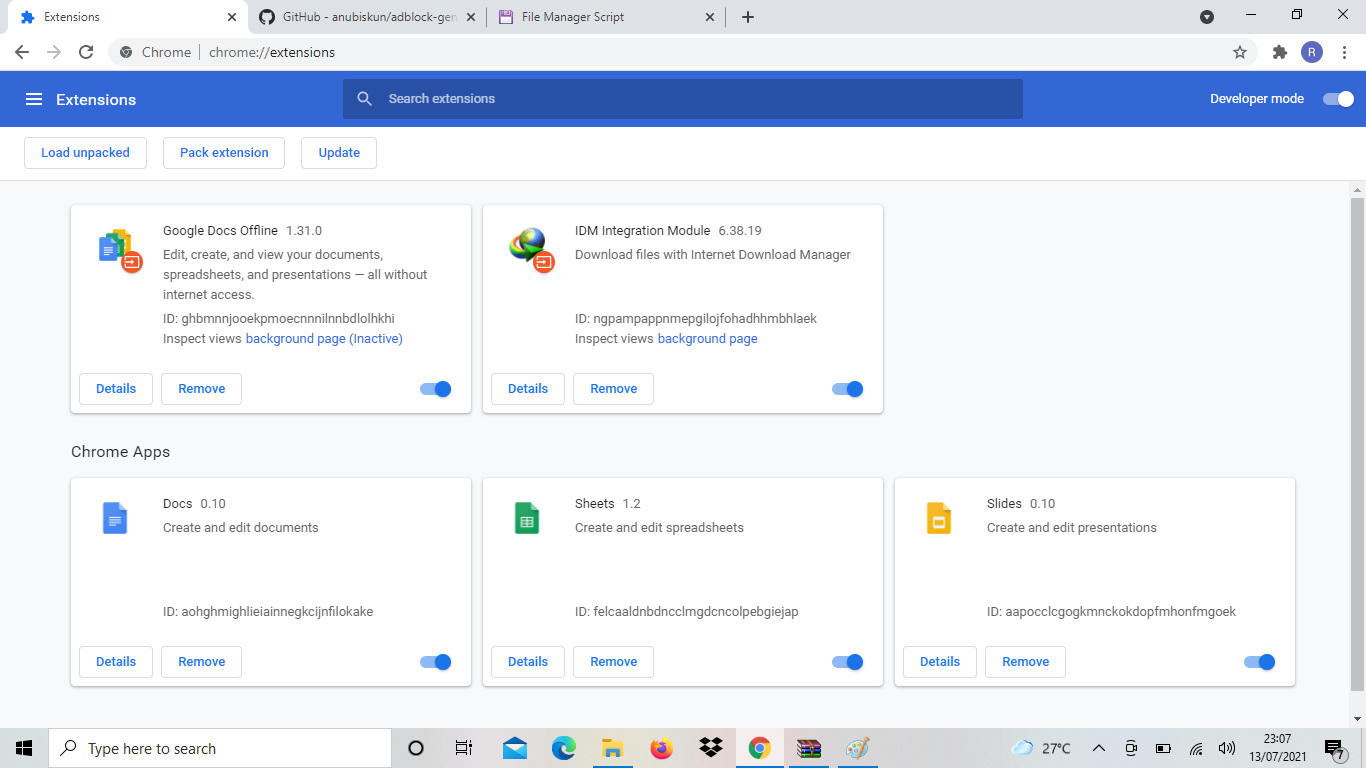Click Pack extension button

coord(224,153)
